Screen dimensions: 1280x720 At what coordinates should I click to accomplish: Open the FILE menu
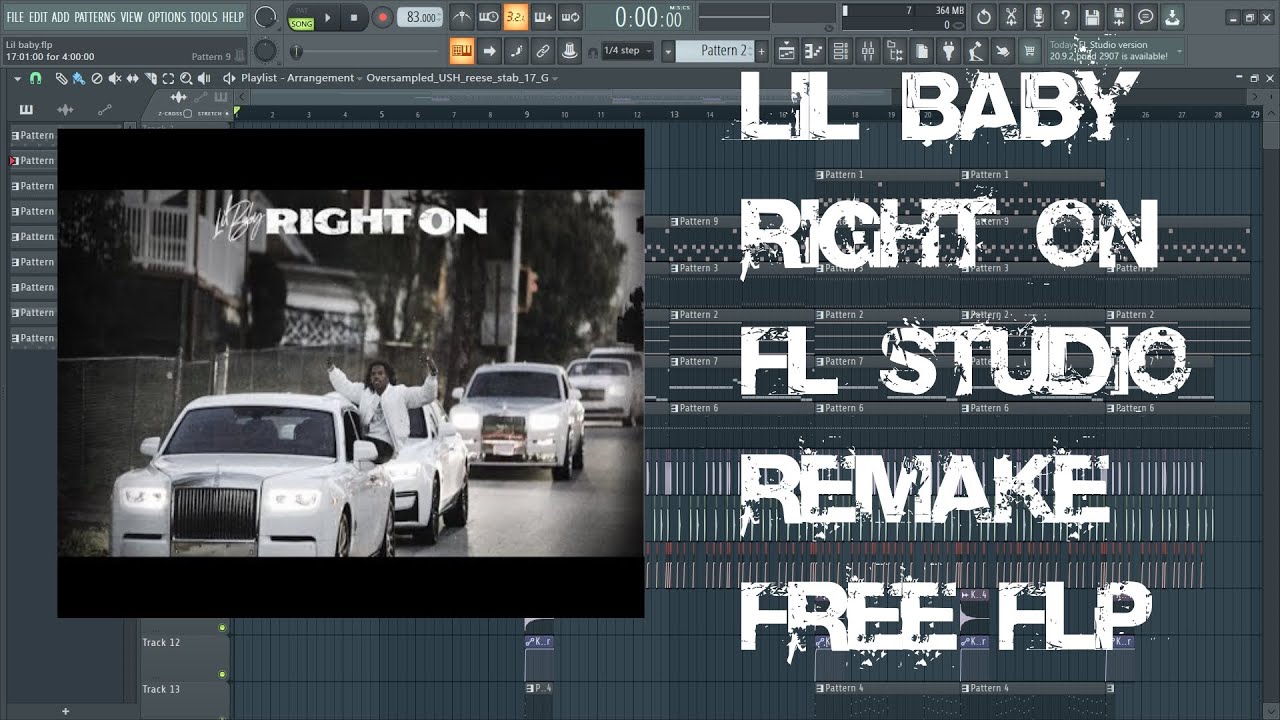coord(15,17)
